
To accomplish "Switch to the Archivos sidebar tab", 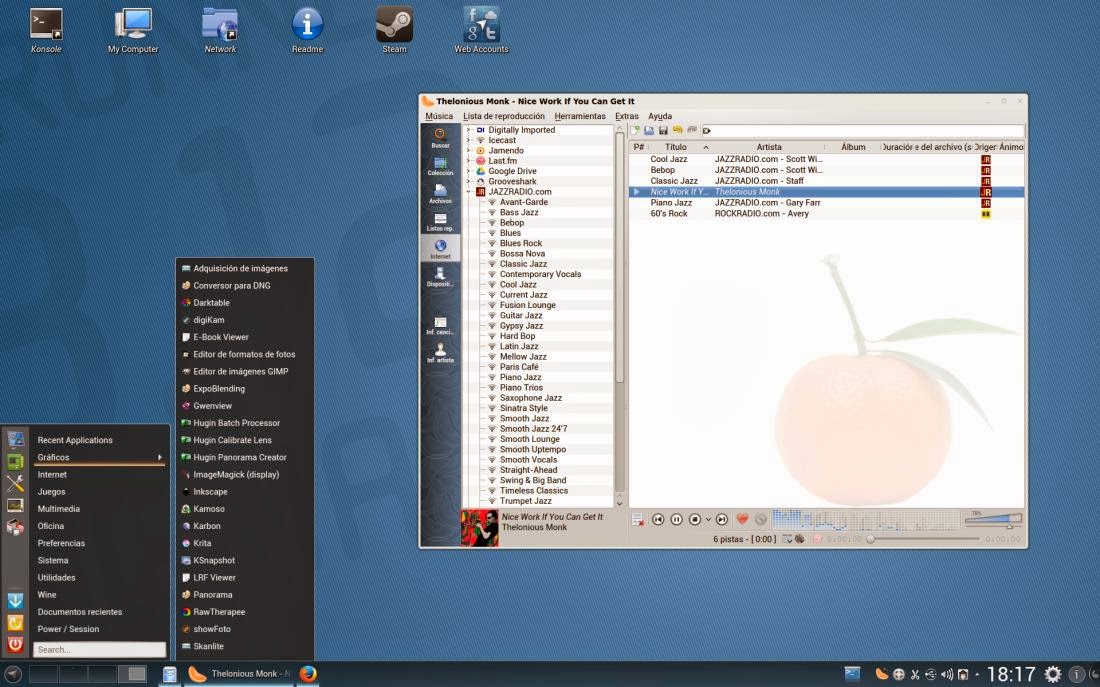I will click(x=440, y=194).
